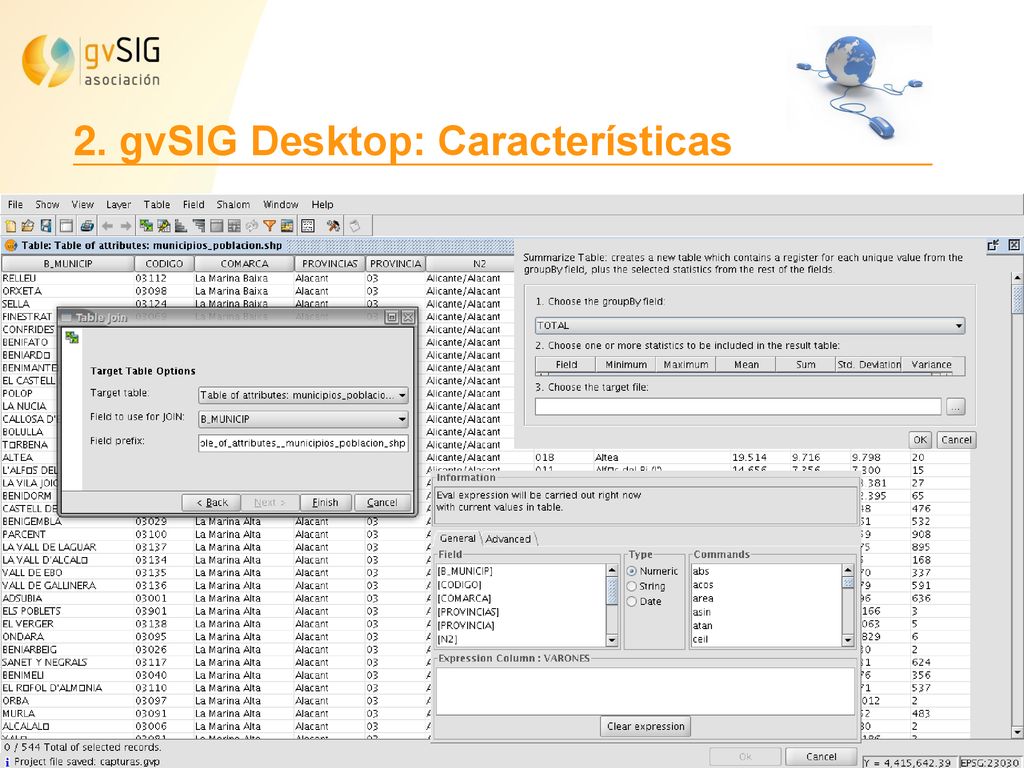Click the Field list scrollbar down arrow
1024x768 pixels.
point(612,641)
